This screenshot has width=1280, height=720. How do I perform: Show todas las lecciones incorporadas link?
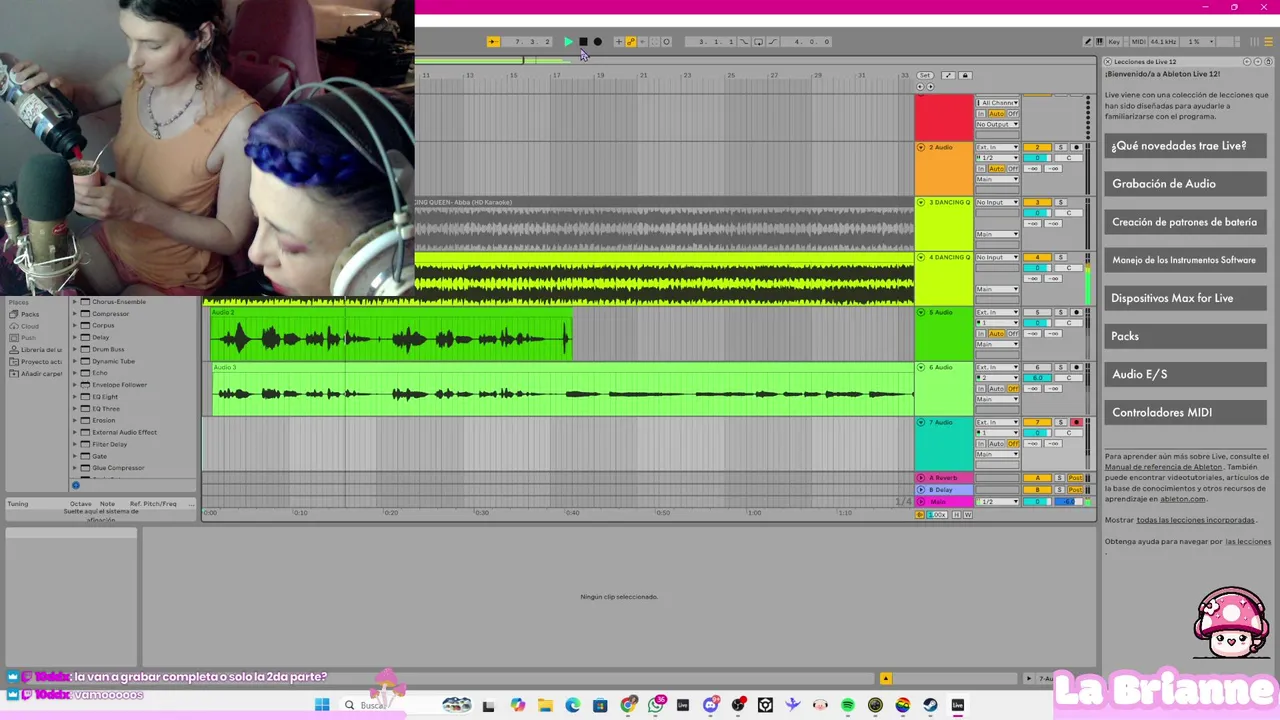click(x=1195, y=520)
